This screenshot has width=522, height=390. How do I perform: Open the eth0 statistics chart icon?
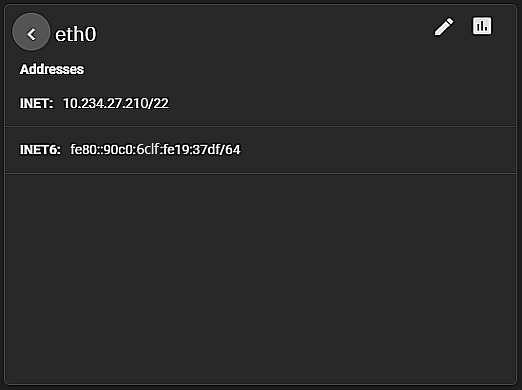482,26
